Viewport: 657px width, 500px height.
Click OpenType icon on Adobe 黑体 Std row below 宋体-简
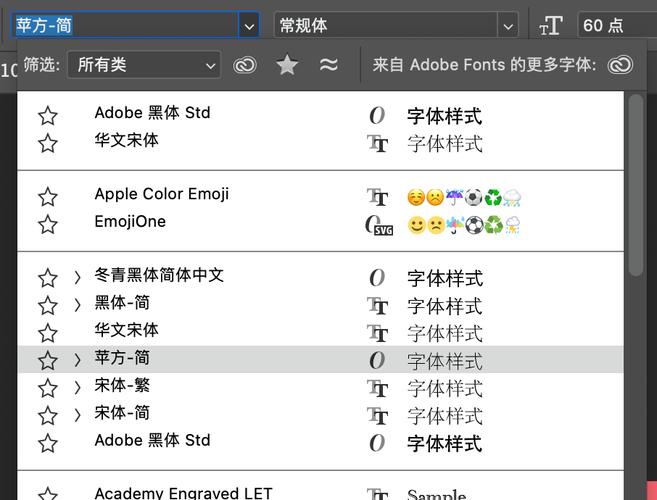coord(377,443)
